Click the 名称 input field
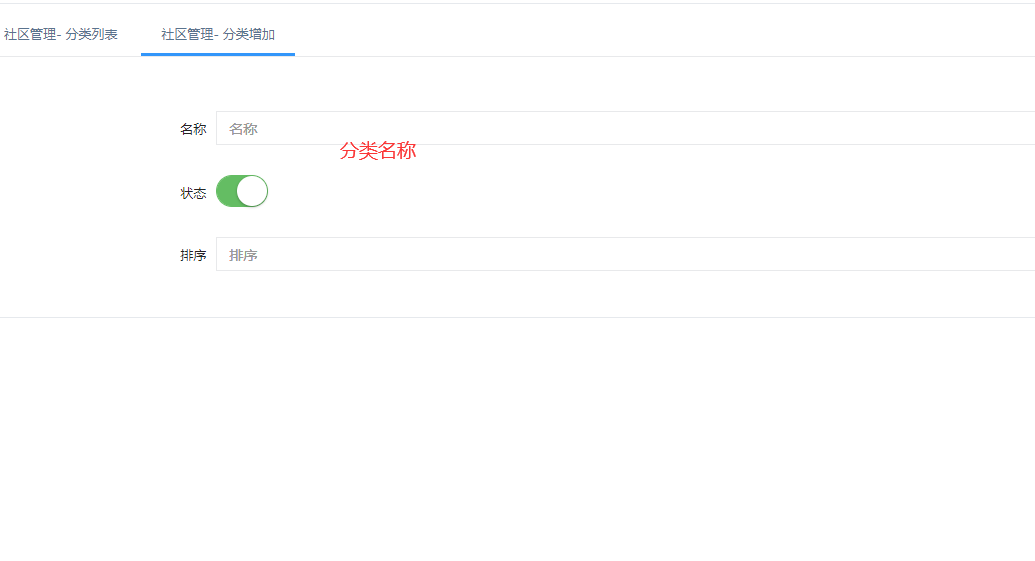The image size is (1035, 561). tap(625, 128)
